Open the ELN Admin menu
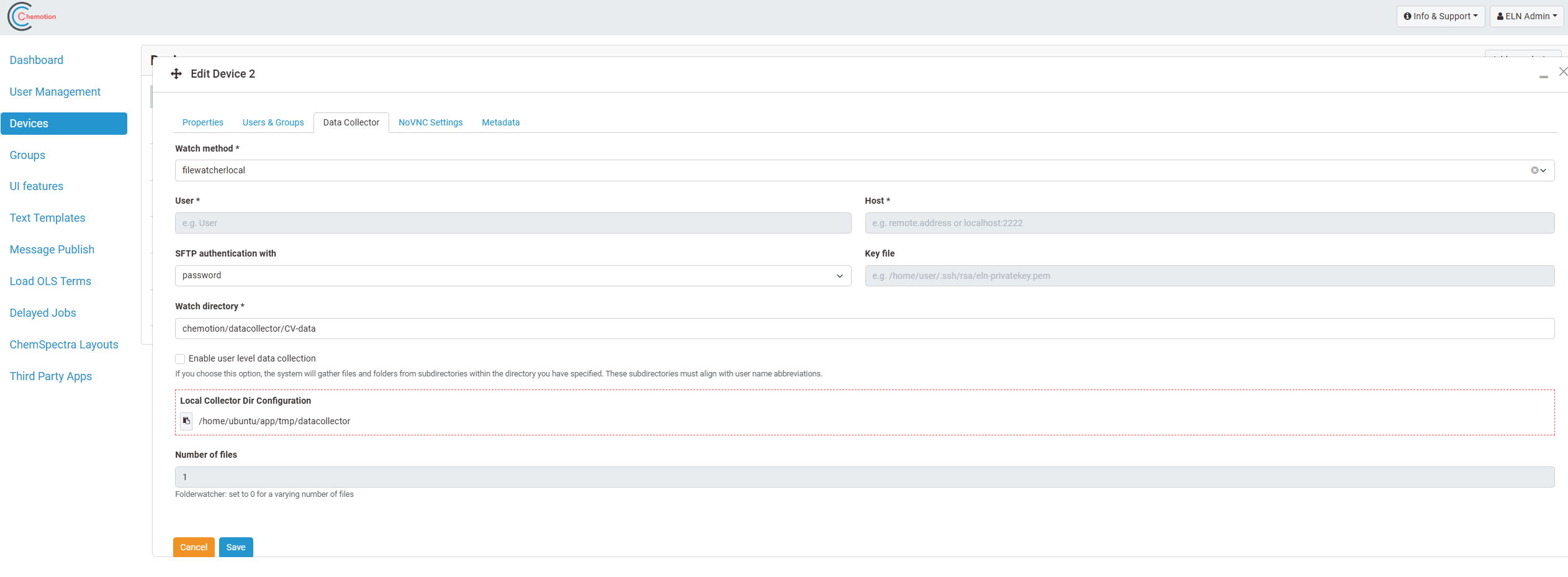Screen dimensions: 1568x577 [x=1526, y=16]
